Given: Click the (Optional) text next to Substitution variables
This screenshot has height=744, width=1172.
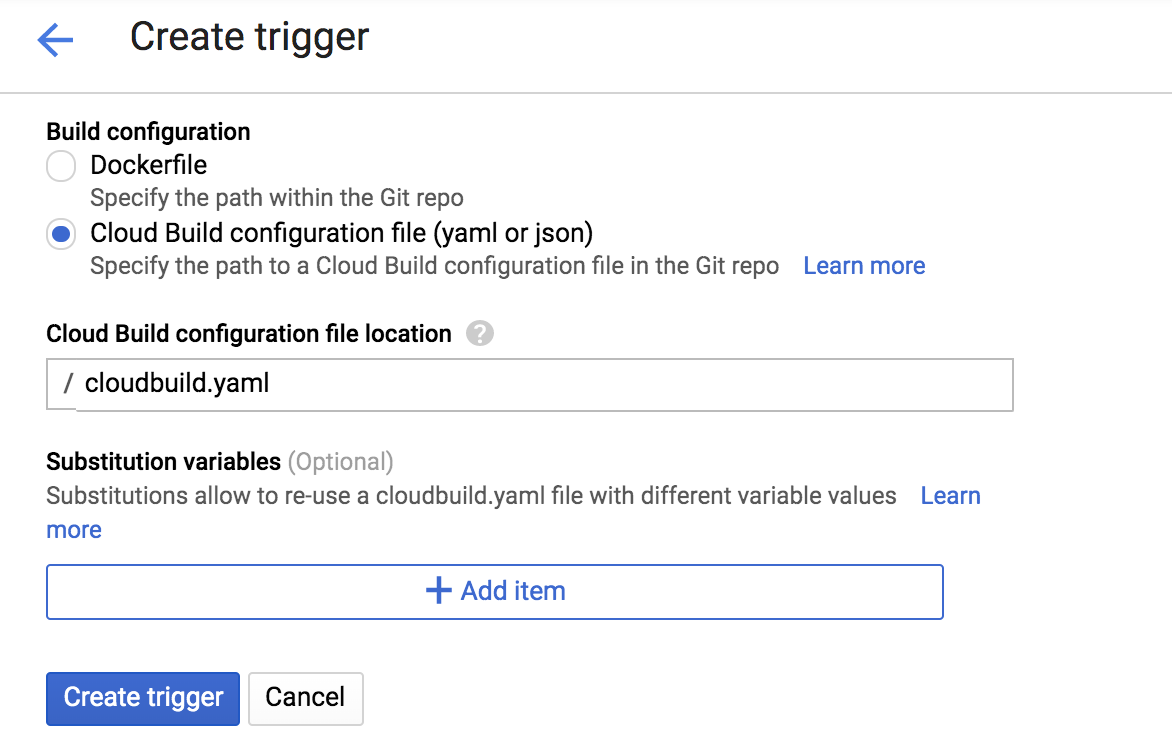Looking at the screenshot, I should [340, 461].
